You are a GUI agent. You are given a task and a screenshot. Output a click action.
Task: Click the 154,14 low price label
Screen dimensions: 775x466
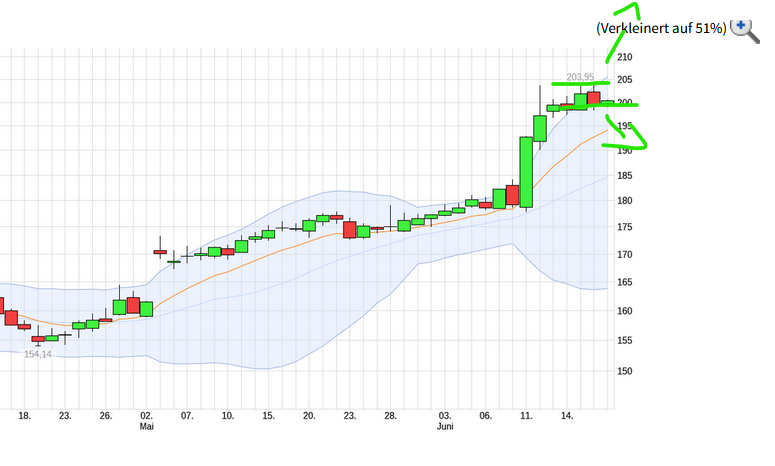[x=38, y=354]
